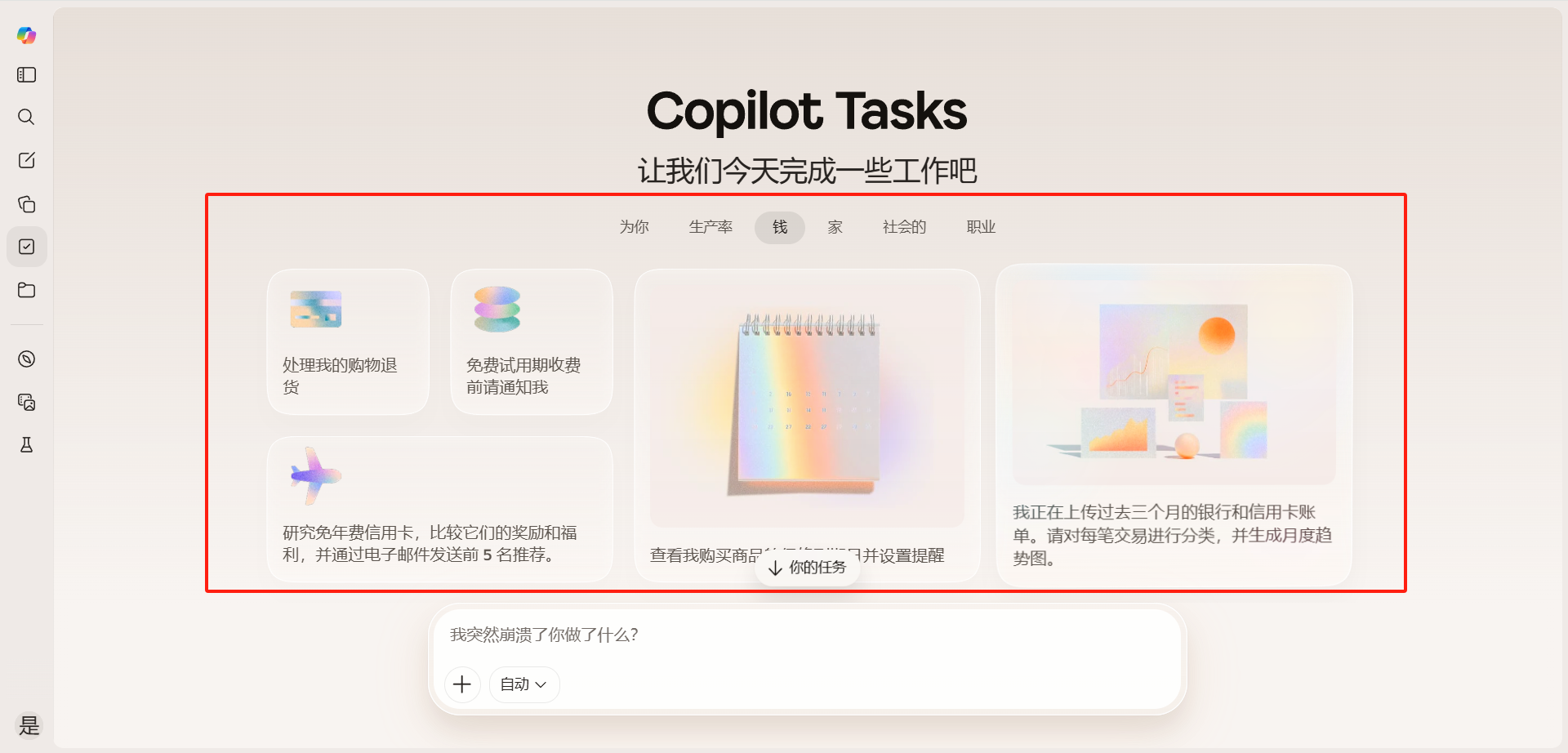Click the Copilot logo icon
The width and height of the screenshot is (1568, 753).
[x=26, y=35]
